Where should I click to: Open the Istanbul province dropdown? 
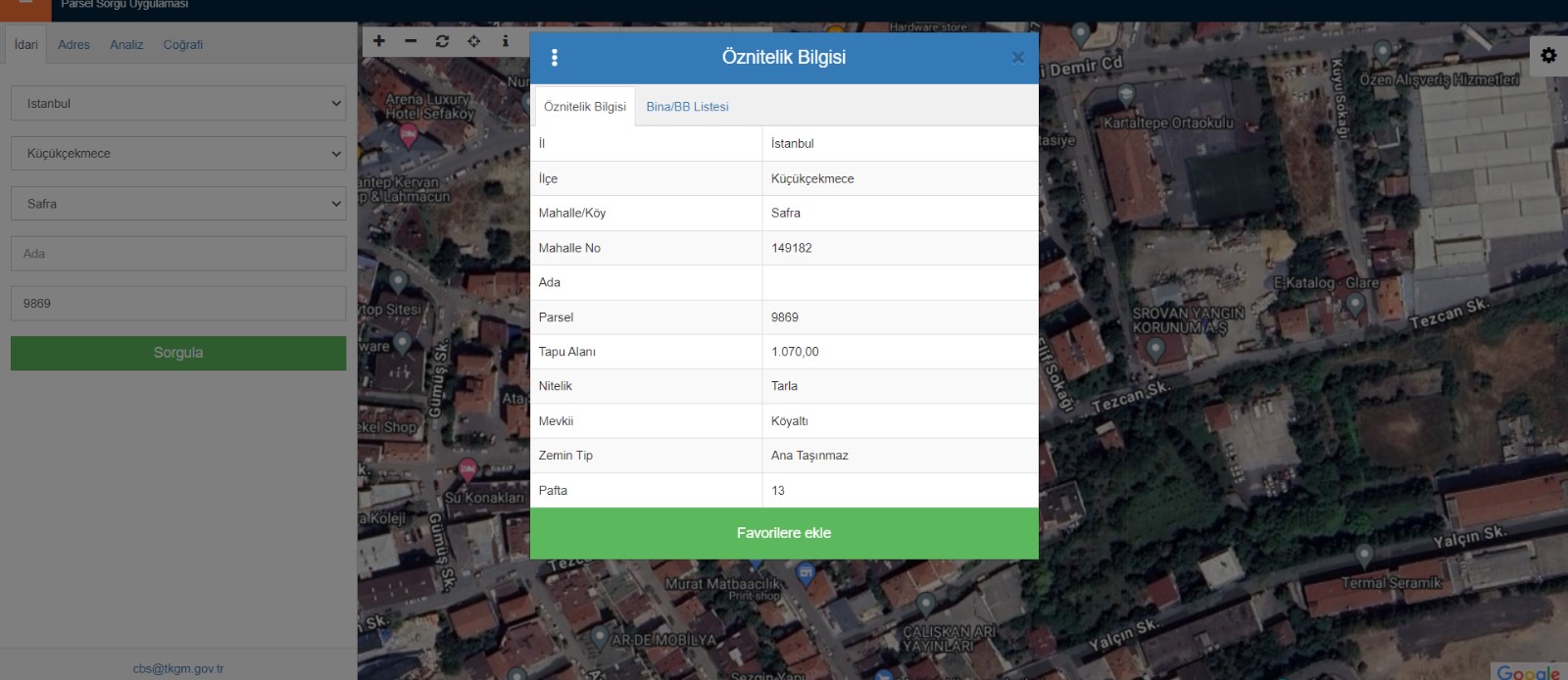click(x=178, y=103)
